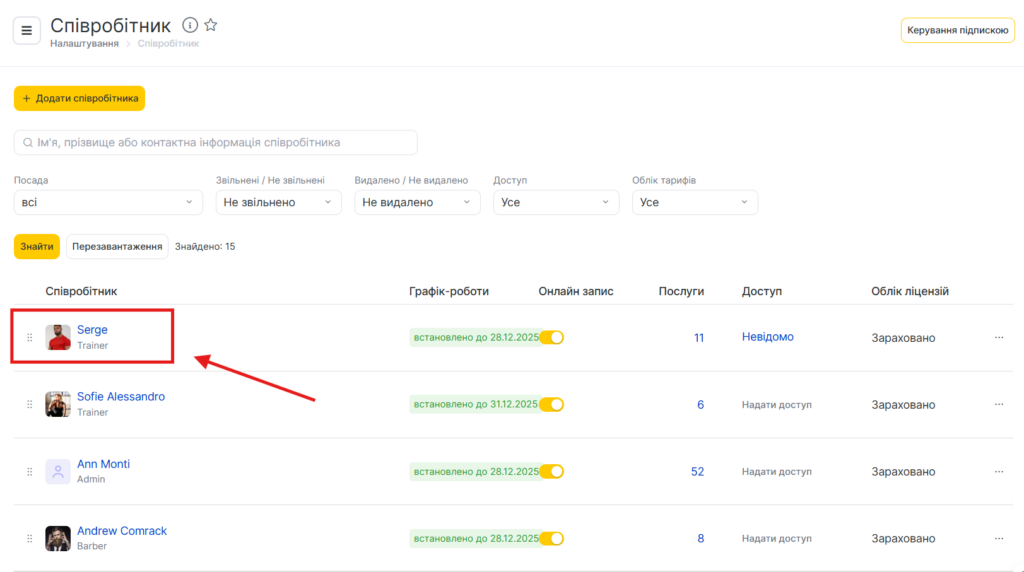Click Додати співробітника button
Image resolution: width=1024 pixels, height=572 pixels.
(79, 98)
